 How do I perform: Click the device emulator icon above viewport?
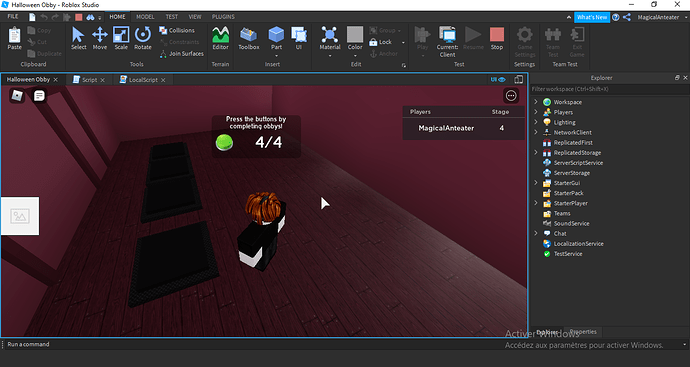pyautogui.click(x=519, y=80)
